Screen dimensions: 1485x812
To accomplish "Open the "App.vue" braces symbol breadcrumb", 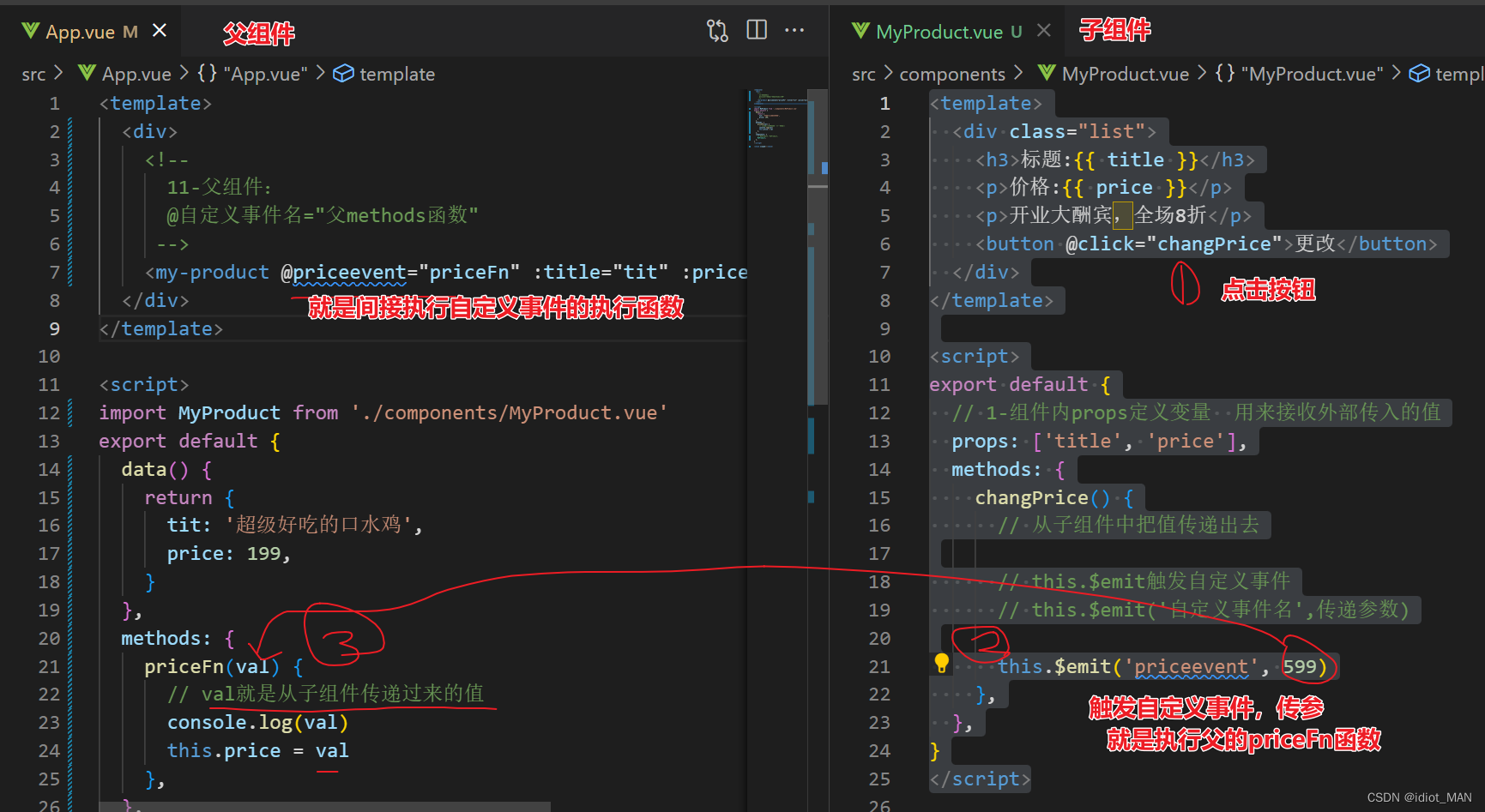I will [252, 75].
